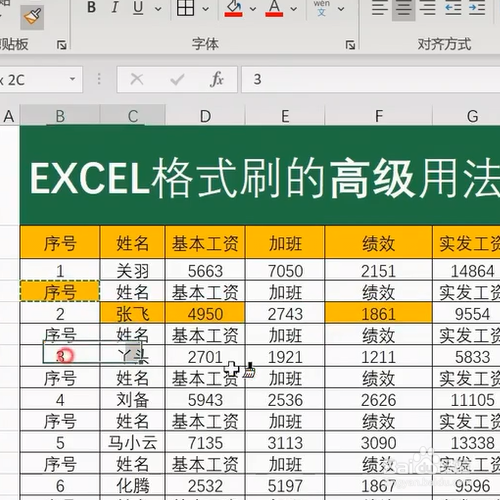Select column B header

(x=60, y=116)
